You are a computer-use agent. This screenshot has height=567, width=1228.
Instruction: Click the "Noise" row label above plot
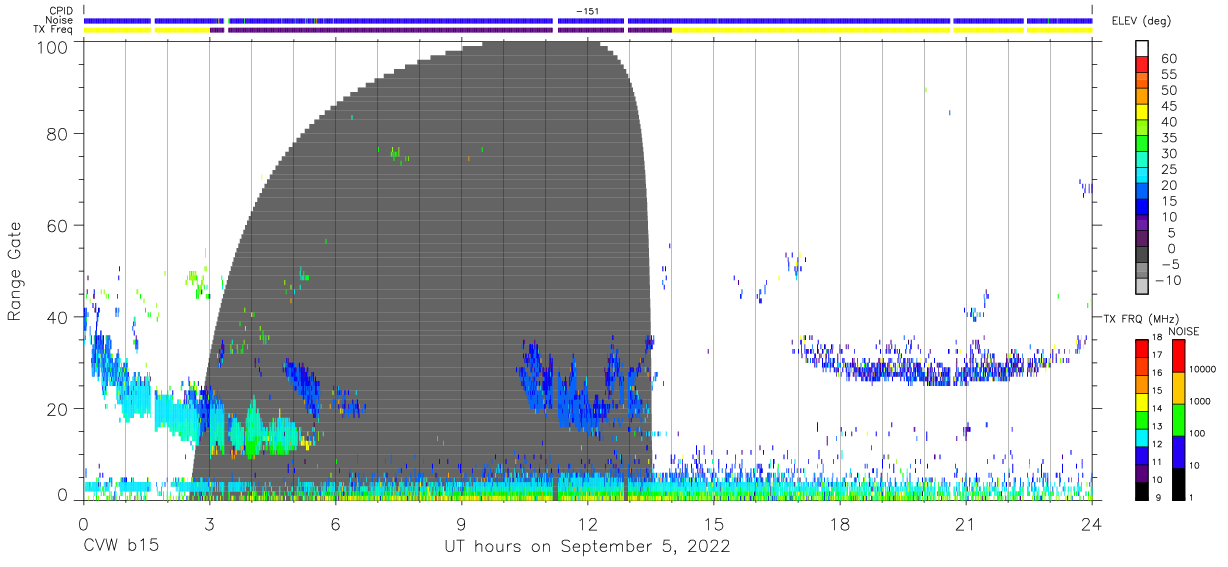[x=61, y=20]
